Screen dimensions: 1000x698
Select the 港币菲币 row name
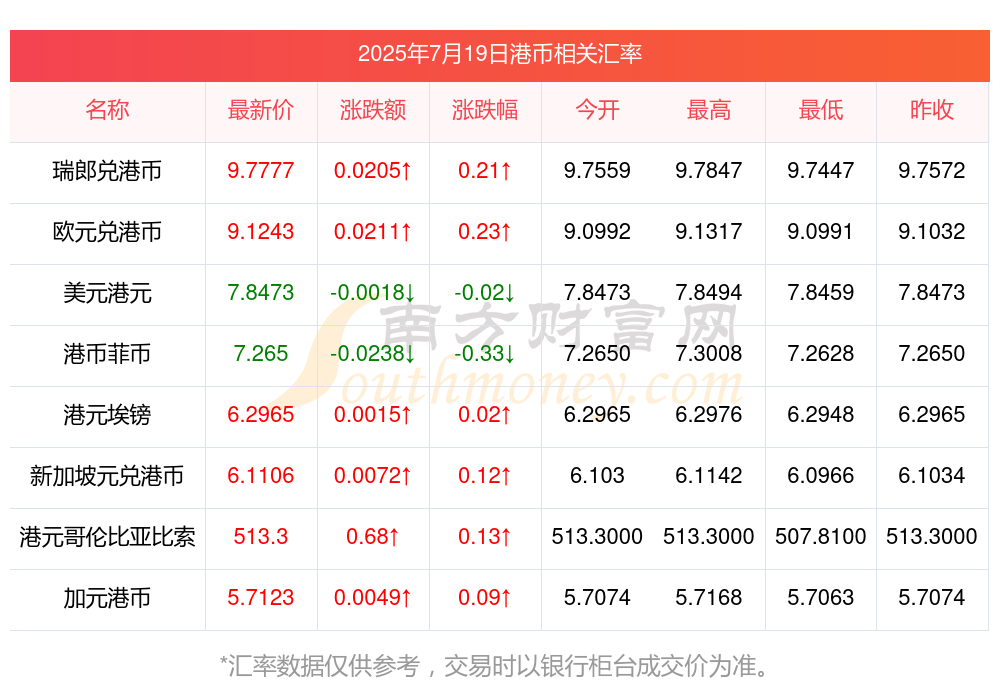point(107,353)
